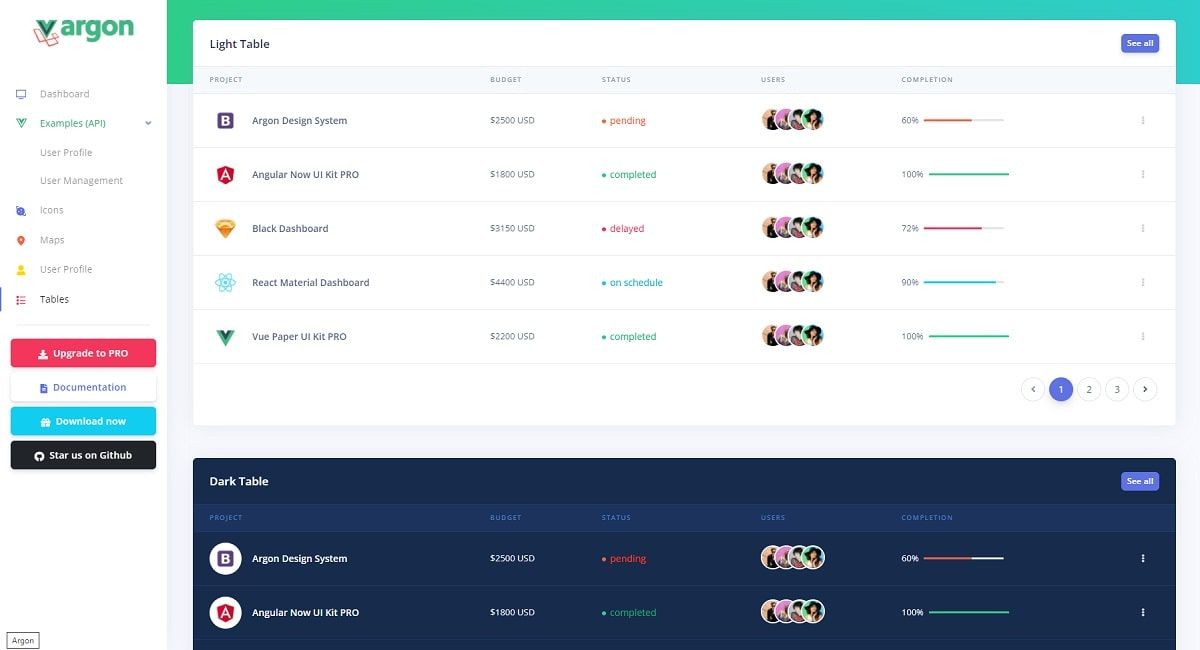This screenshot has height=650, width=1200.
Task: Click the Dark Table heading
Action: pyautogui.click(x=239, y=482)
